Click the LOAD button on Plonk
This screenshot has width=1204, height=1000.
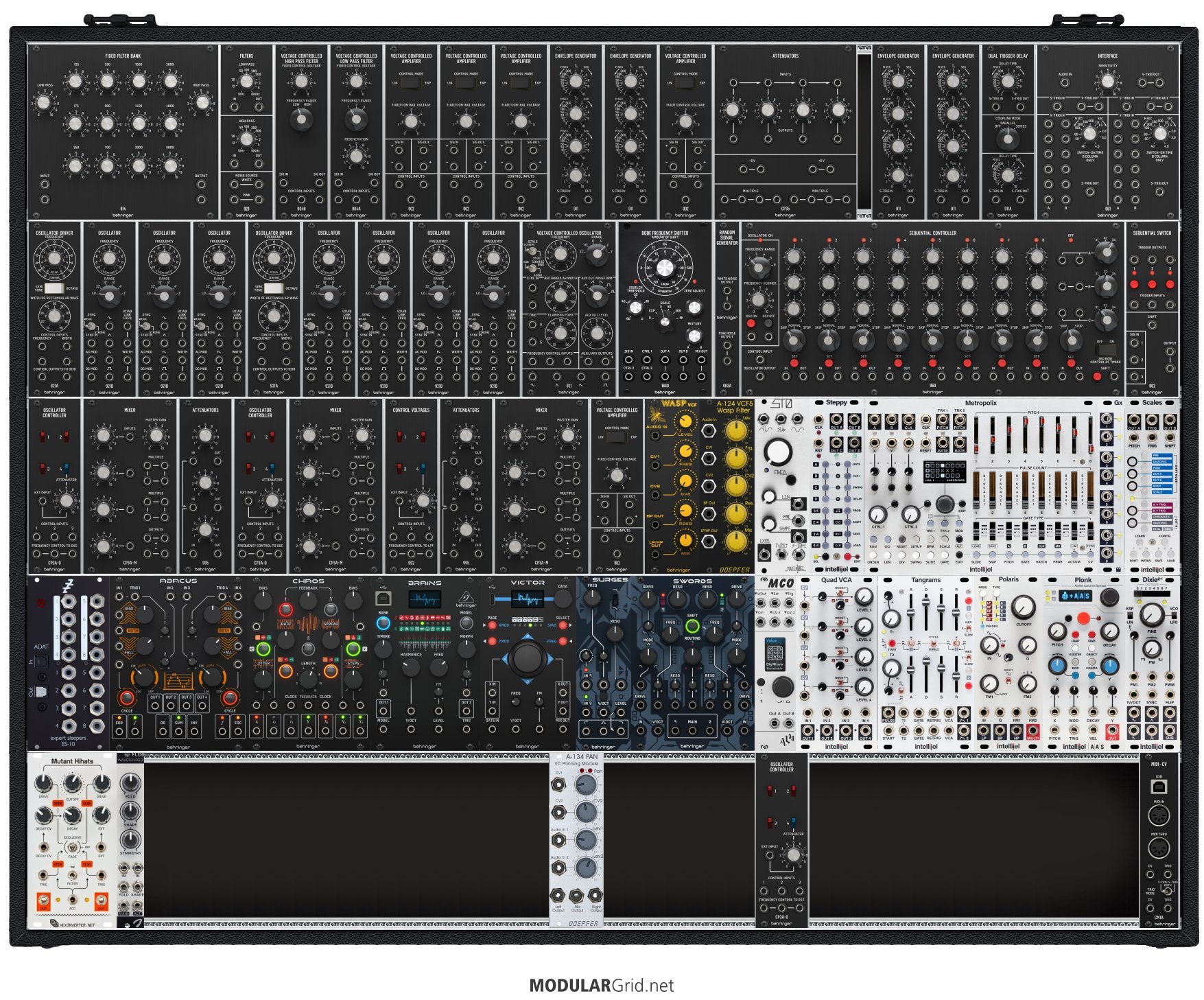[1075, 635]
